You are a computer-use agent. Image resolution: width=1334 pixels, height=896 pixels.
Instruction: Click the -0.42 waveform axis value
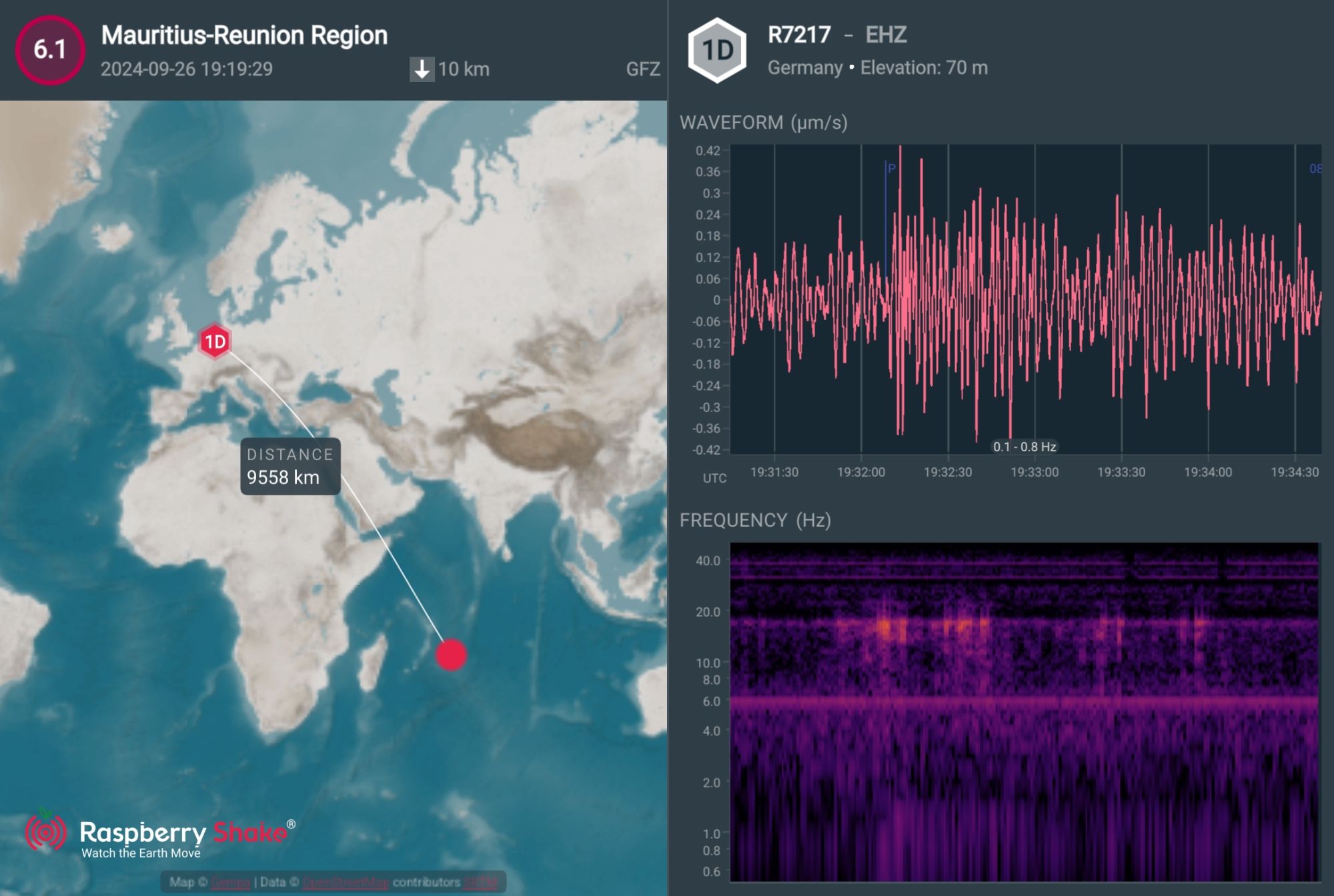pos(706,450)
